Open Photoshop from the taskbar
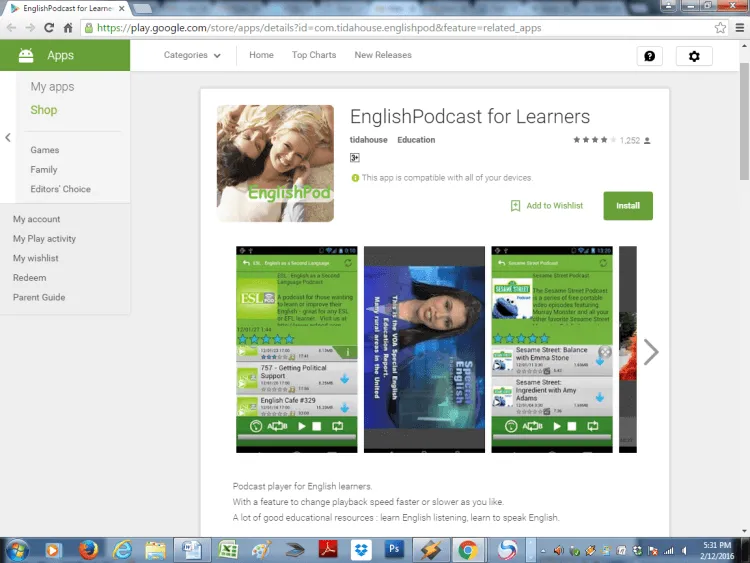This screenshot has height=563, width=750. tap(394, 549)
